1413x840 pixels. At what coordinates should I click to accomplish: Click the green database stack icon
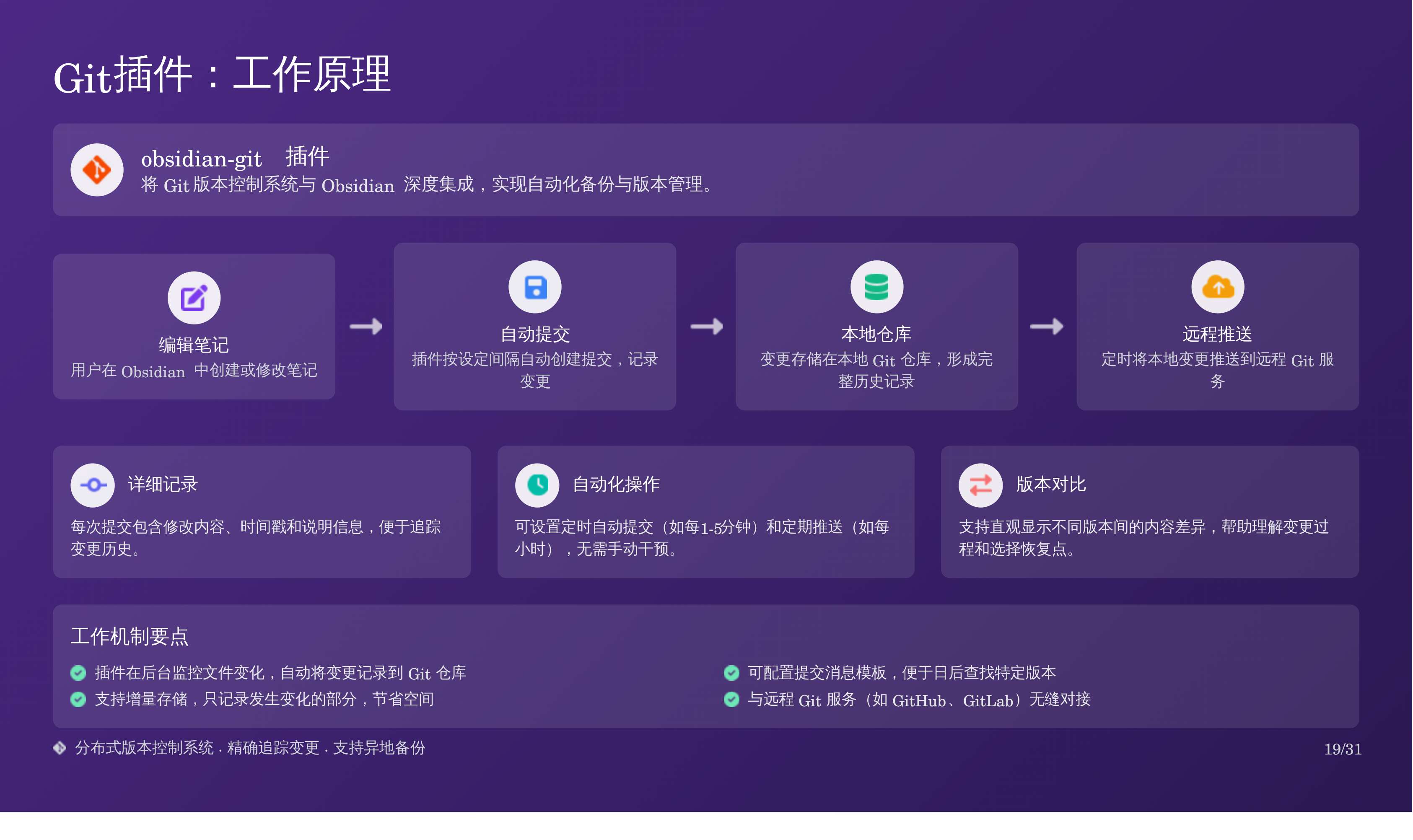pos(876,287)
